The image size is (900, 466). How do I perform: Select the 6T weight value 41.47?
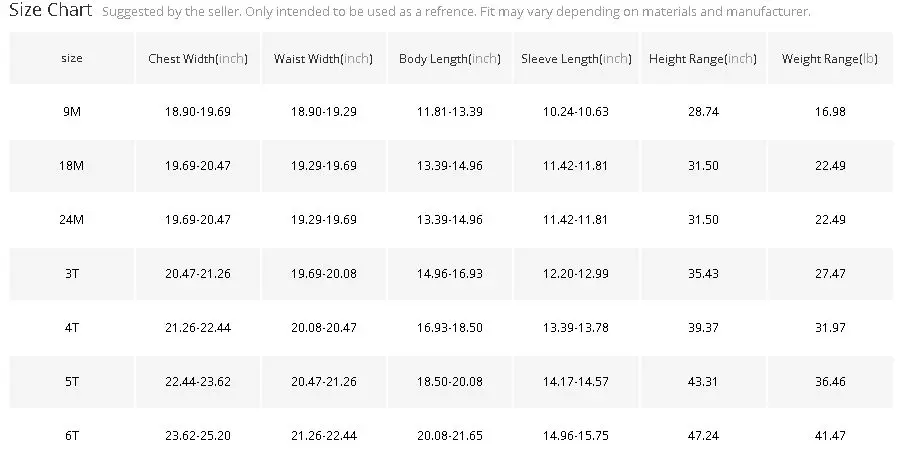point(830,436)
